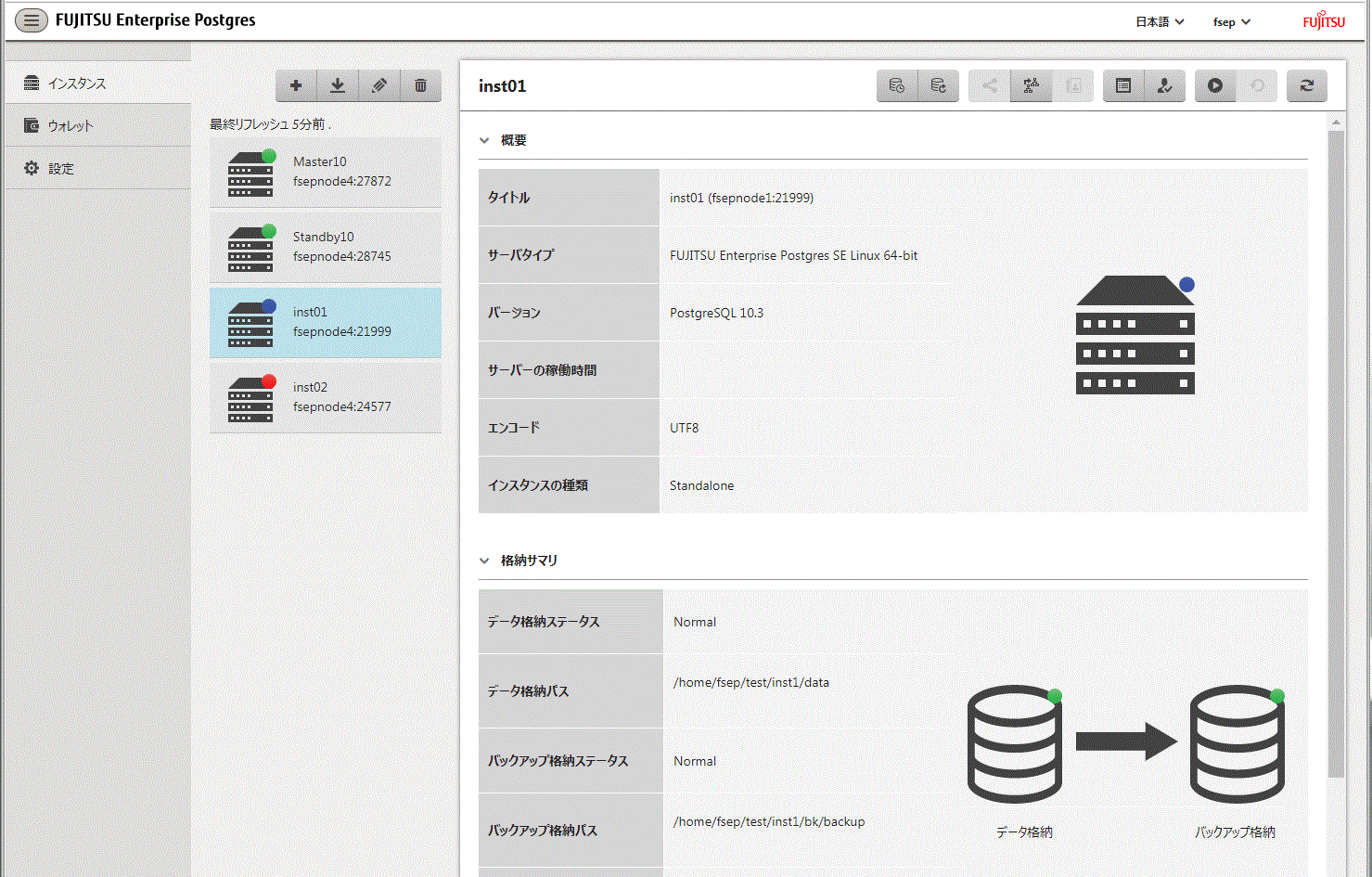Image resolution: width=1372 pixels, height=877 pixels.
Task: Click the trash icon to delete the instance
Action: [421, 85]
